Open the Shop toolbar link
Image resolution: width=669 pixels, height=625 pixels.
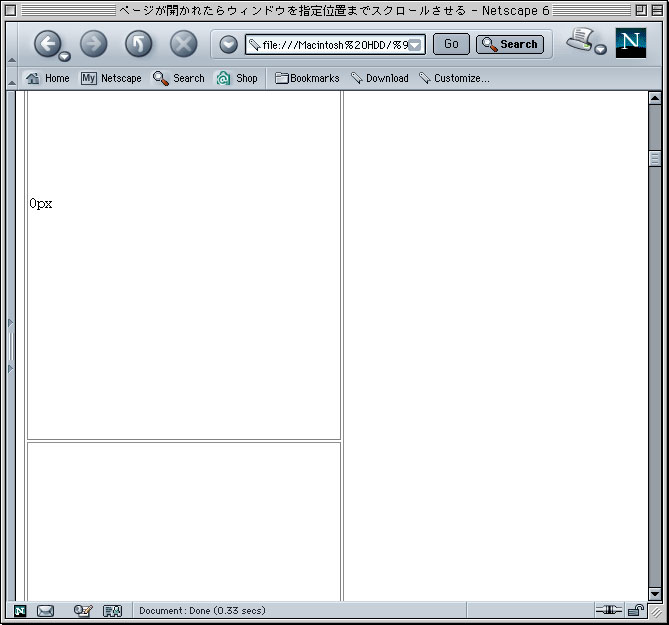click(237, 78)
